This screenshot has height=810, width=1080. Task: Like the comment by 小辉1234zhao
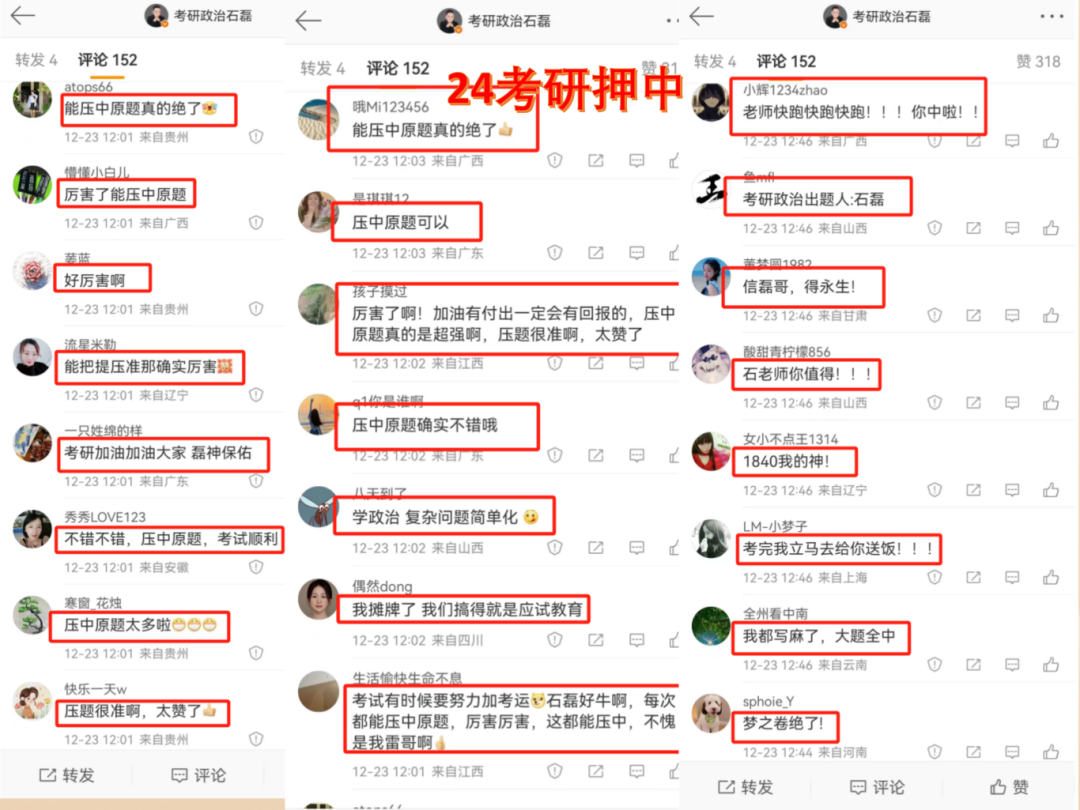[x=1050, y=141]
